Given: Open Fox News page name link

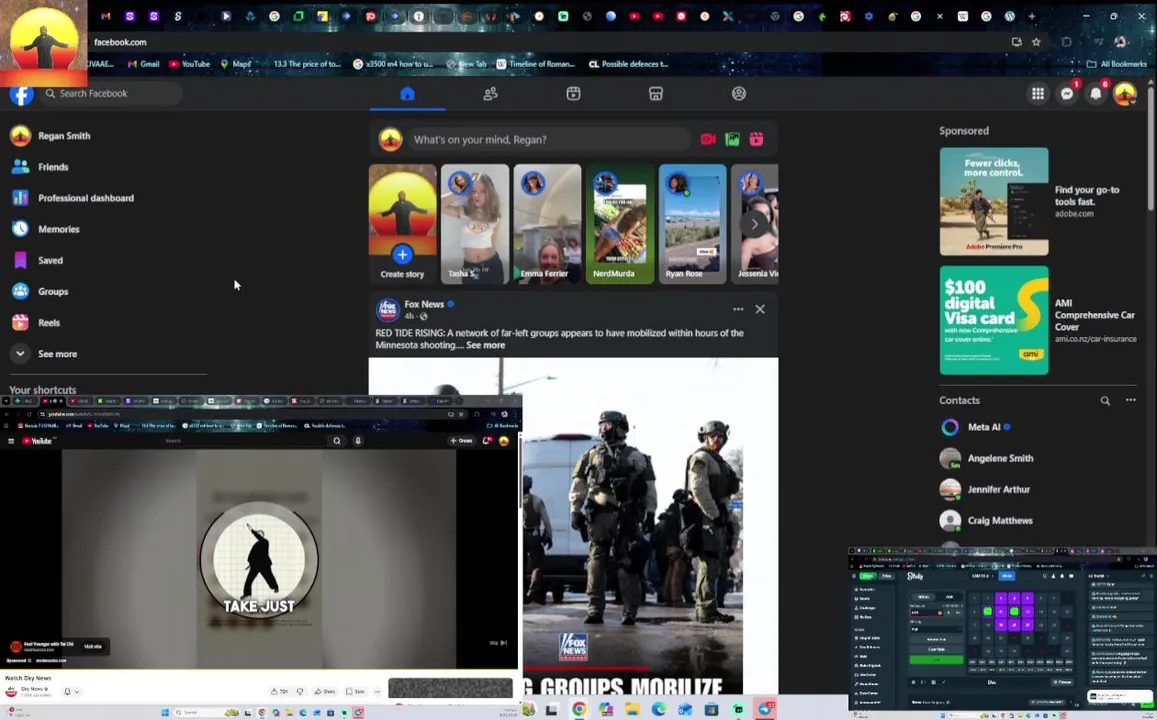Looking at the screenshot, I should coord(424,304).
